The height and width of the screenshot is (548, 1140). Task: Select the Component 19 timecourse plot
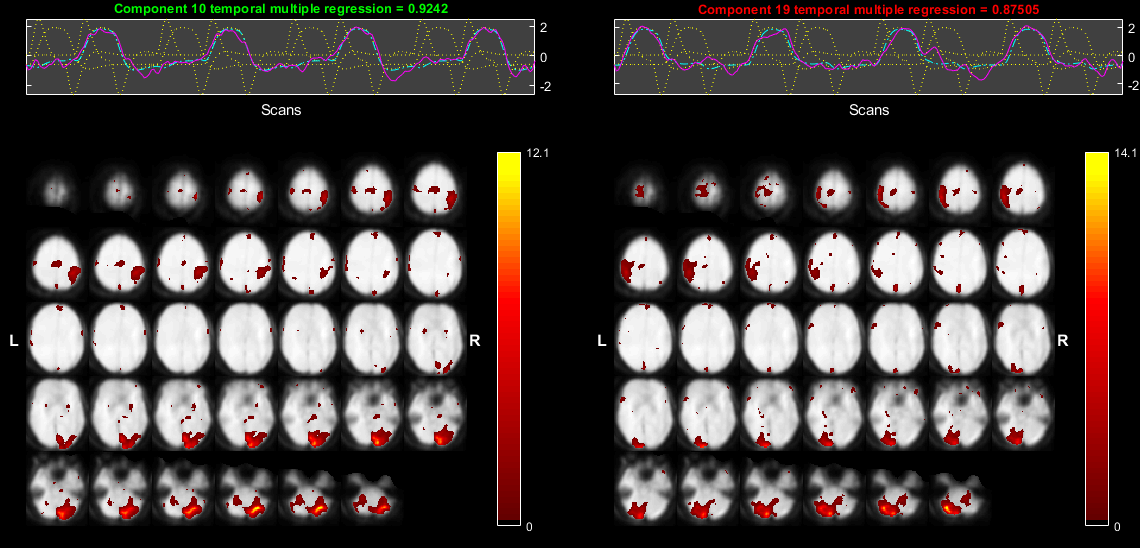(x=869, y=57)
